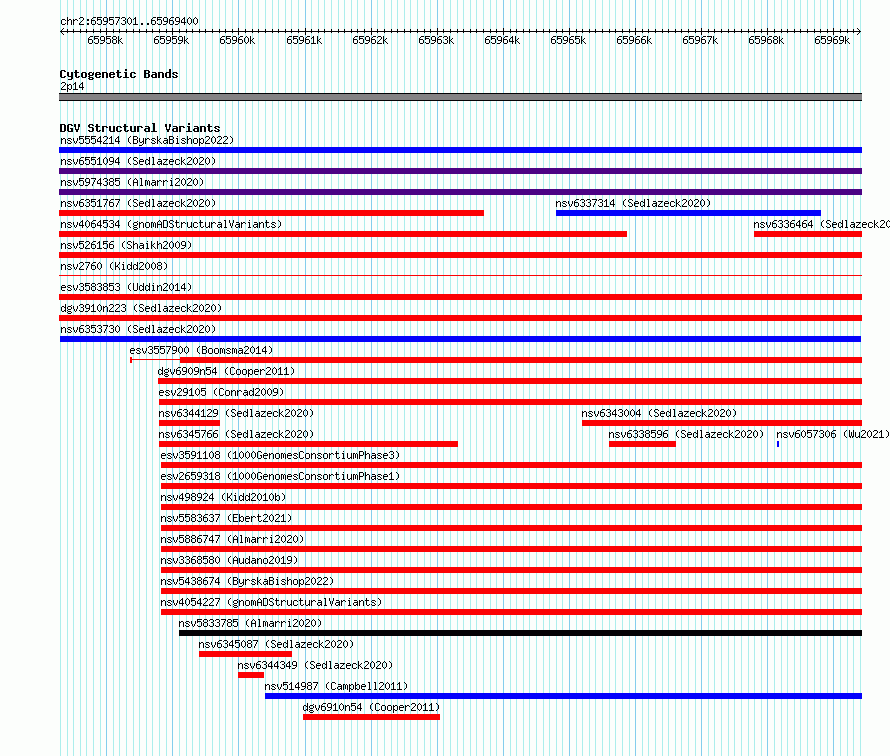Click the red bar of esv3557900
Image resolution: width=890 pixels, height=756 pixels.
click(521, 360)
